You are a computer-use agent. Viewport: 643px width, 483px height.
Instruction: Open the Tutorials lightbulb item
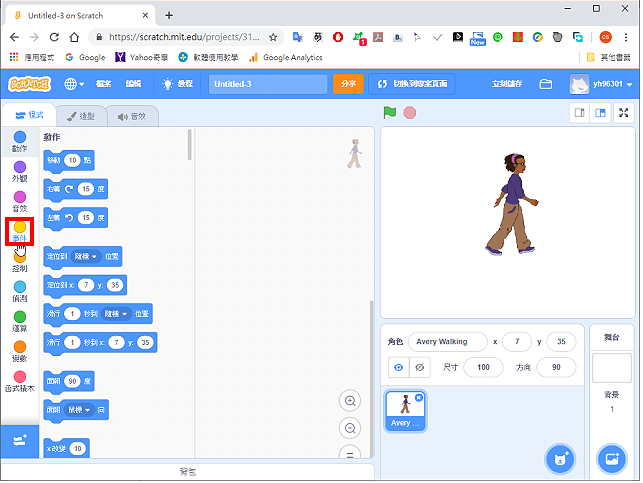(x=177, y=84)
